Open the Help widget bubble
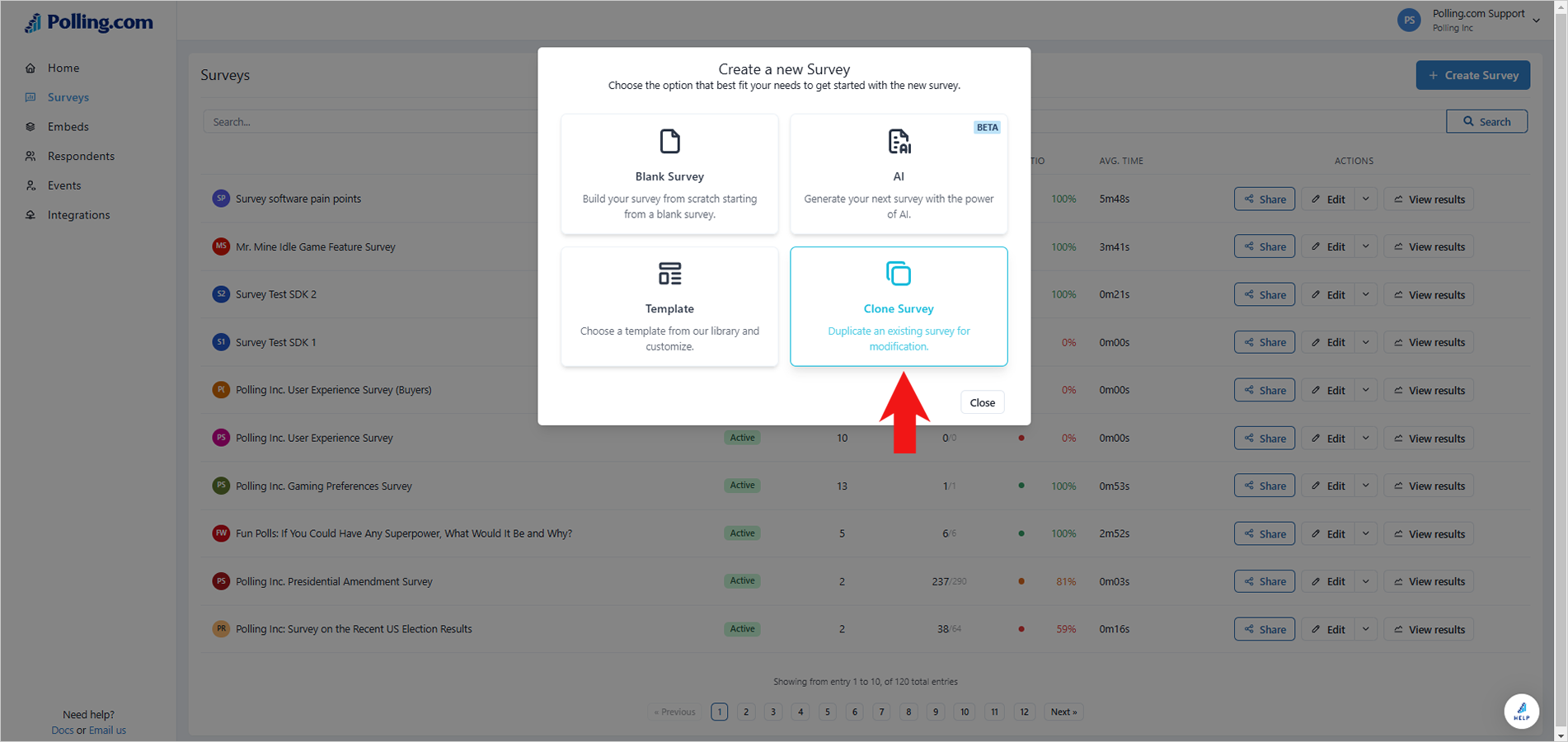Viewport: 1568px width, 742px height. pyautogui.click(x=1521, y=711)
